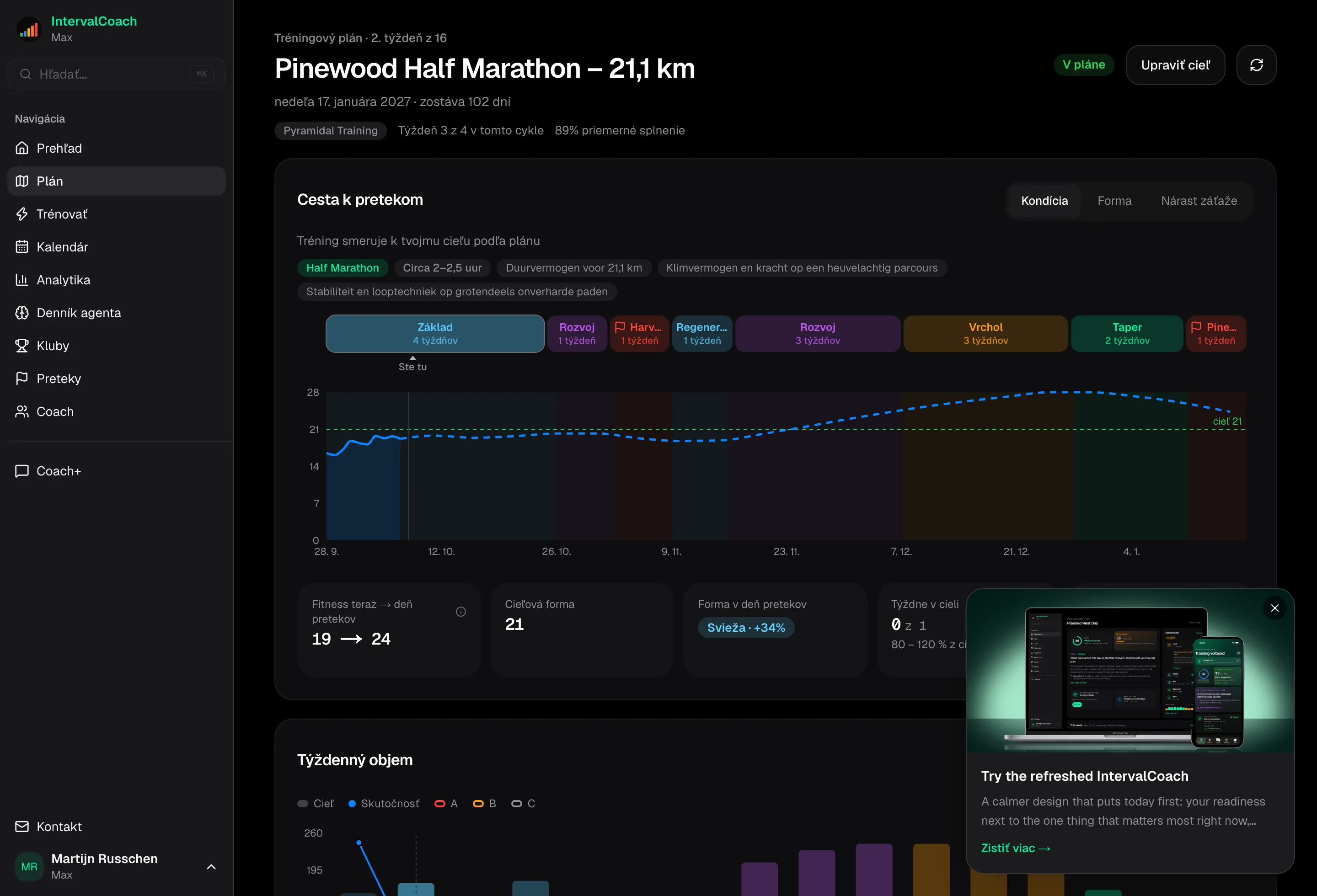1317x896 pixels.
Task: Select the Vrchol 3 týždňov phase block
Action: (x=985, y=334)
